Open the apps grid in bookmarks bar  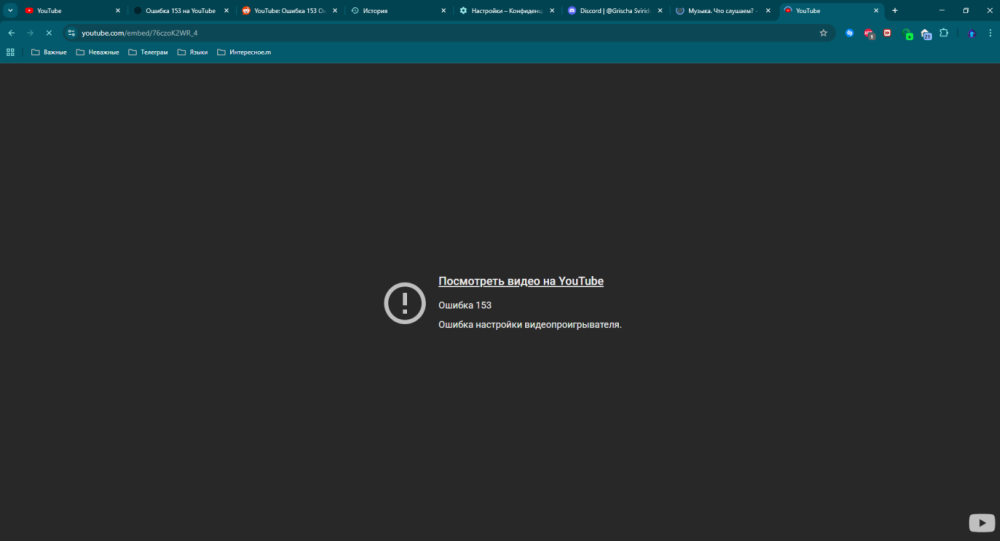[10, 52]
